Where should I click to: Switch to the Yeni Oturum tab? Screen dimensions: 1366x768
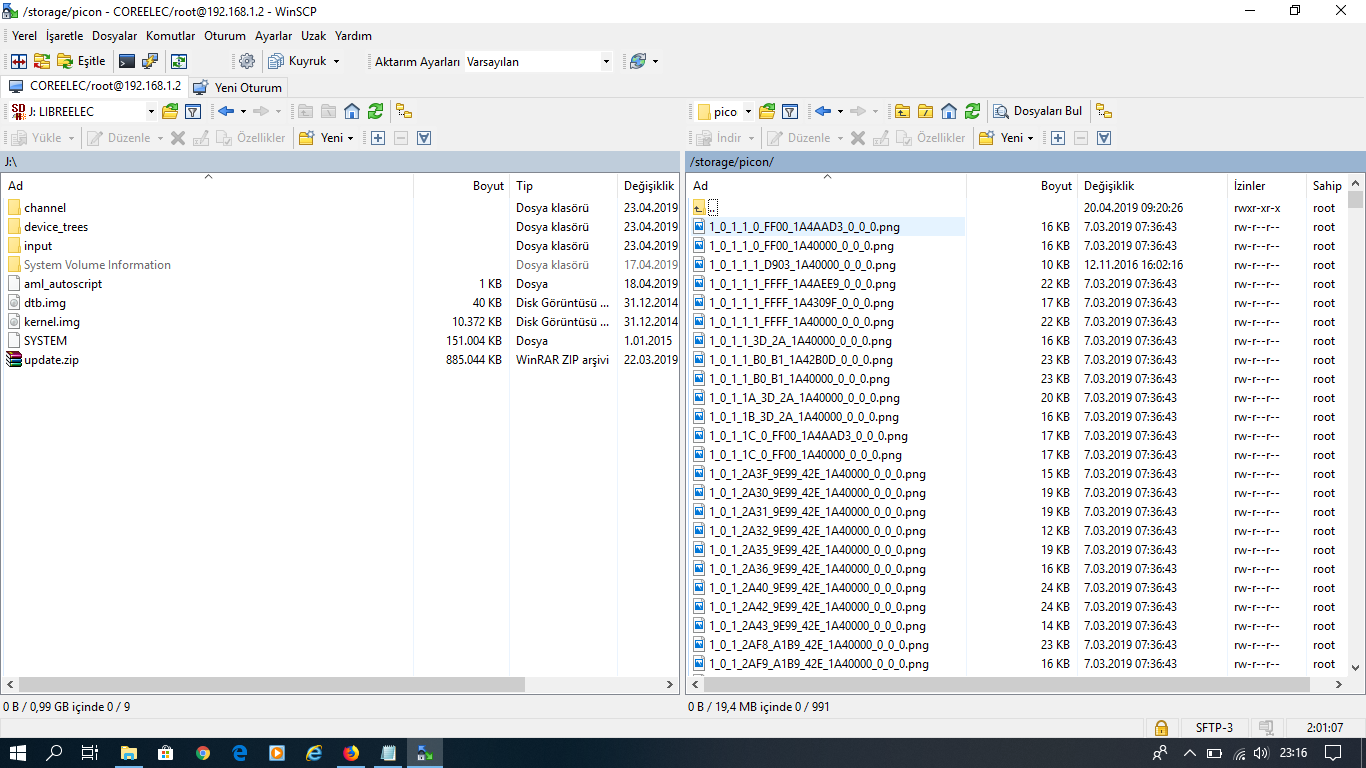click(239, 87)
